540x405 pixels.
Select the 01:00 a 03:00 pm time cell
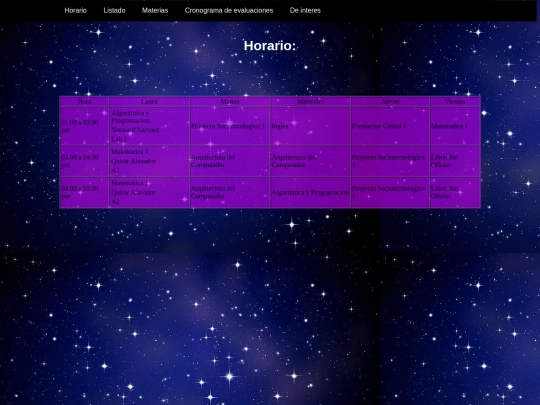(x=84, y=126)
